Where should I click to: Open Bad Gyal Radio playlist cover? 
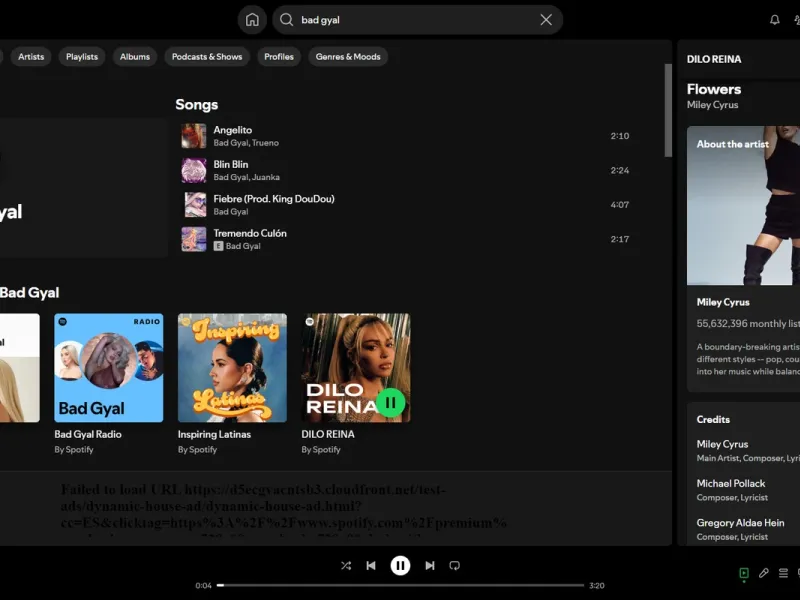pos(109,368)
